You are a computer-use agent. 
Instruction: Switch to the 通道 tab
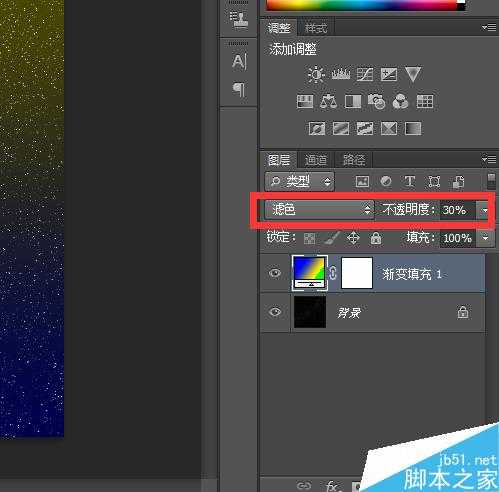click(x=316, y=160)
